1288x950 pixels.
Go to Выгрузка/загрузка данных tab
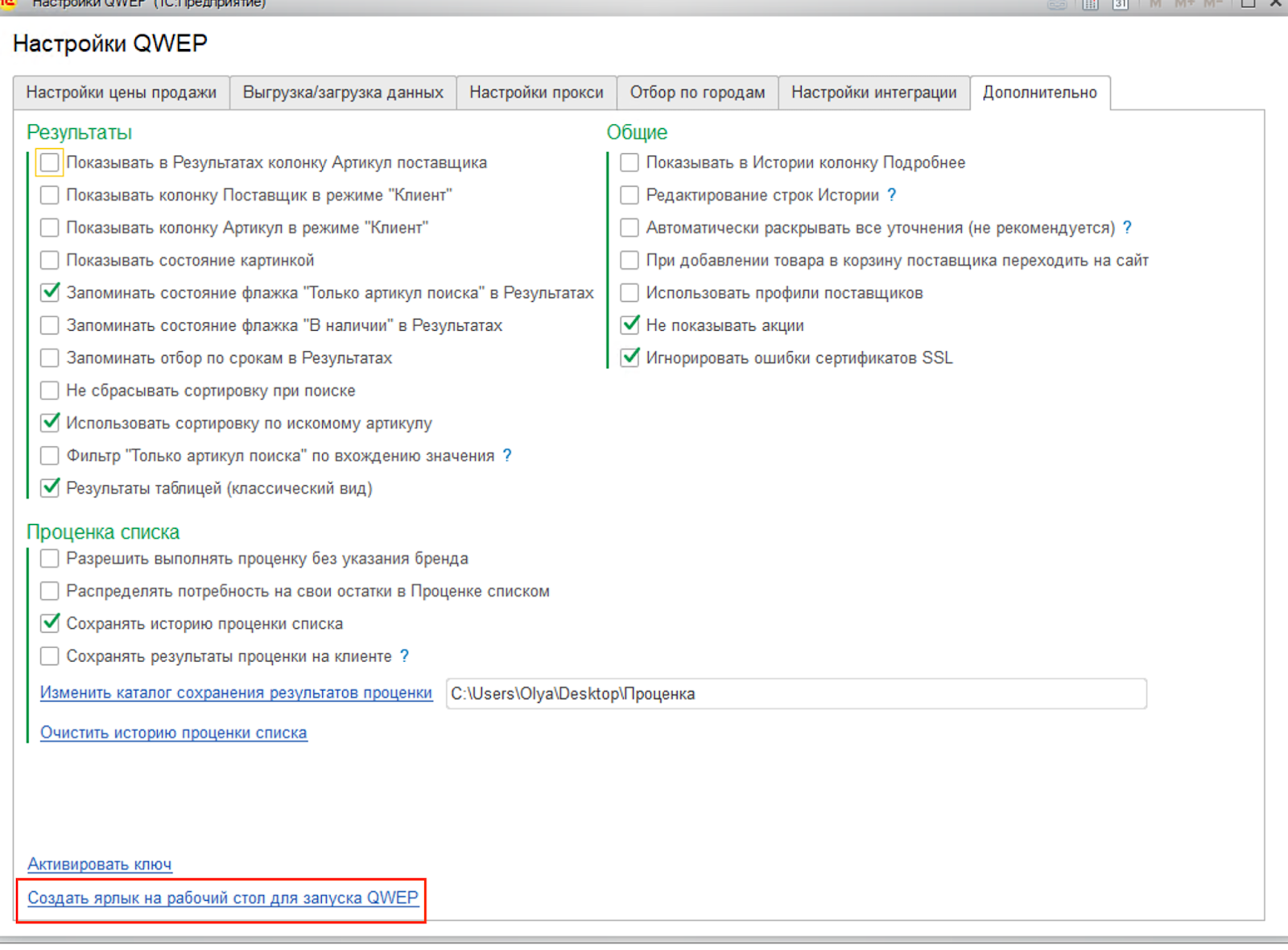coord(343,93)
